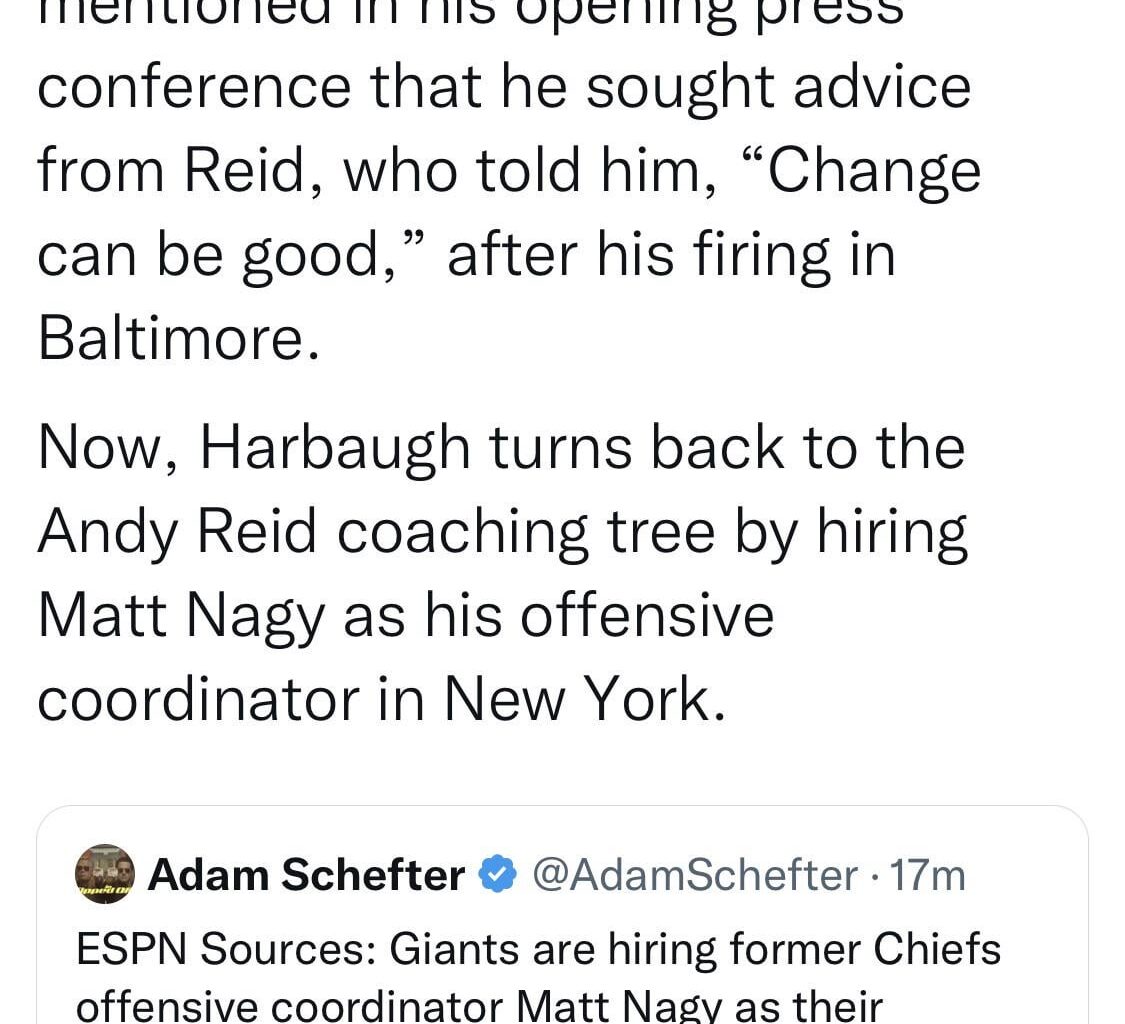1125x1024 pixels.
Task: Click the second paragraph starting with Now
Action: (500, 530)
